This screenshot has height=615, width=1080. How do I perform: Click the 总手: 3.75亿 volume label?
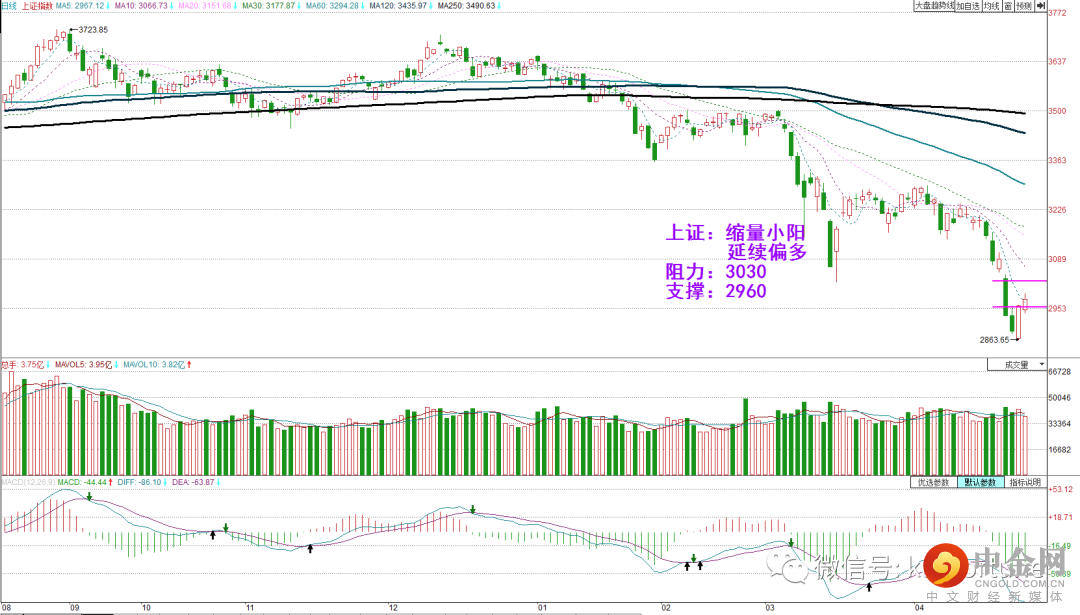[22, 364]
